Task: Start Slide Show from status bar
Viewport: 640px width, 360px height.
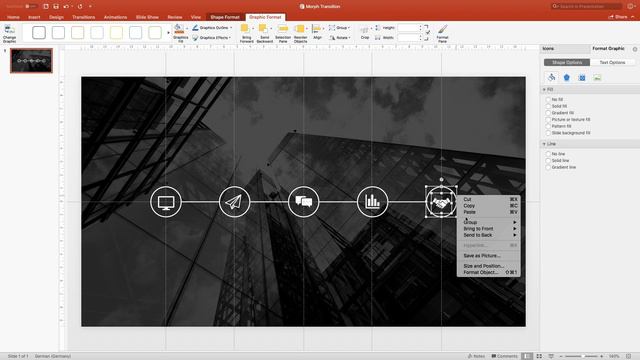Action: click(x=551, y=356)
